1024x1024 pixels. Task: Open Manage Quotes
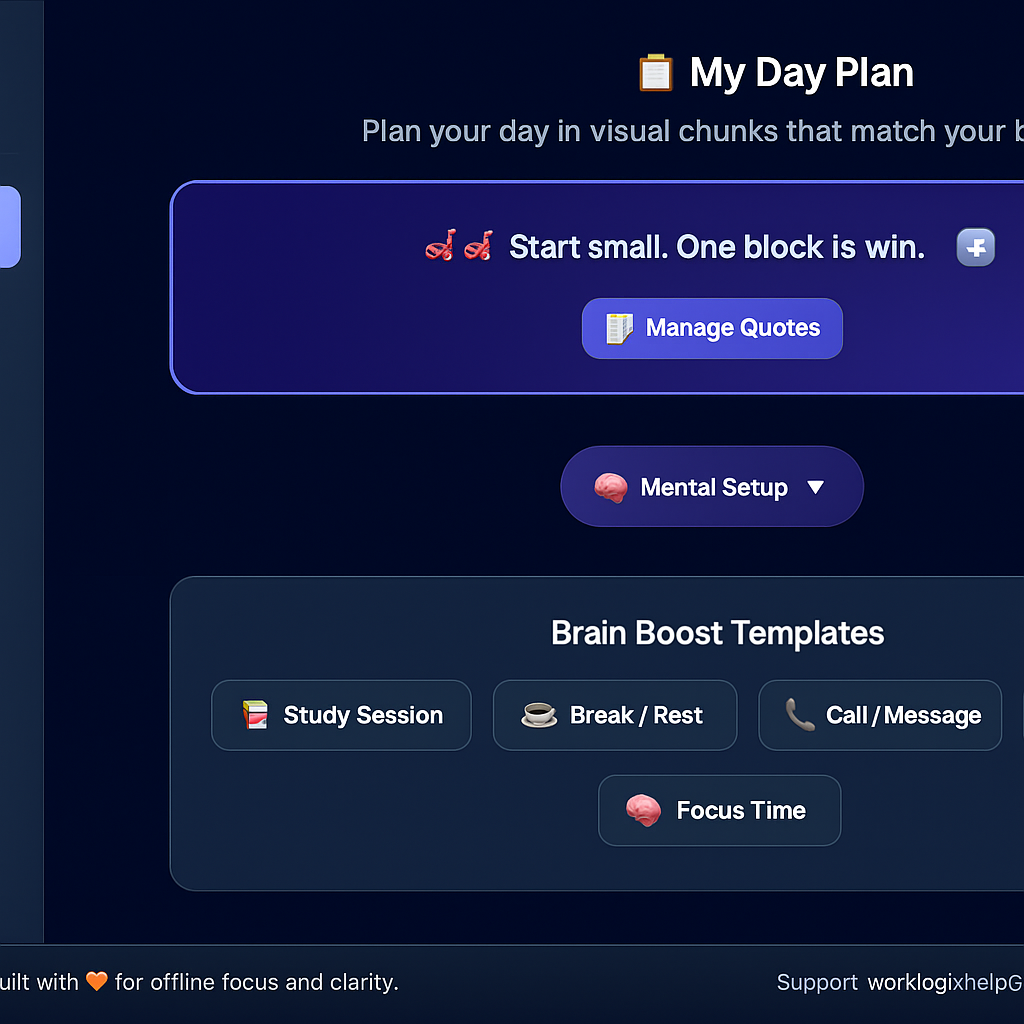pos(712,328)
